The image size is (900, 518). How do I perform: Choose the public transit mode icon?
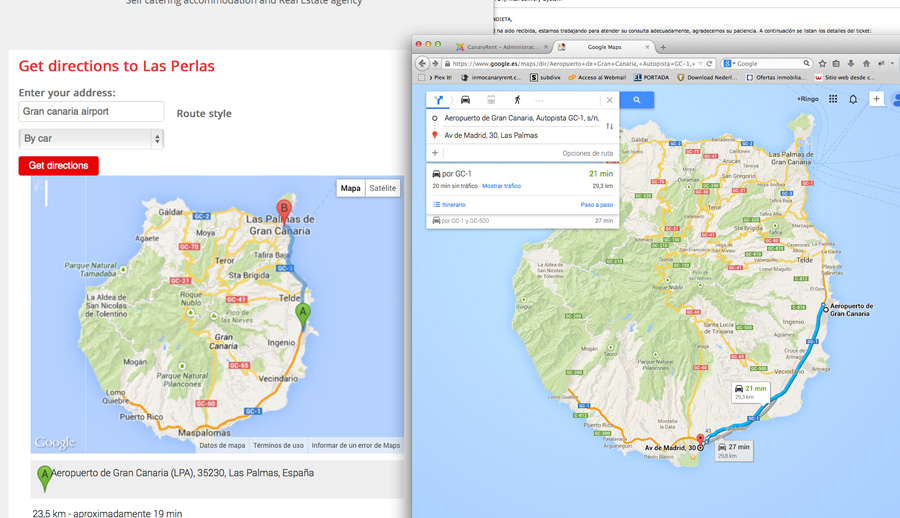pyautogui.click(x=491, y=100)
